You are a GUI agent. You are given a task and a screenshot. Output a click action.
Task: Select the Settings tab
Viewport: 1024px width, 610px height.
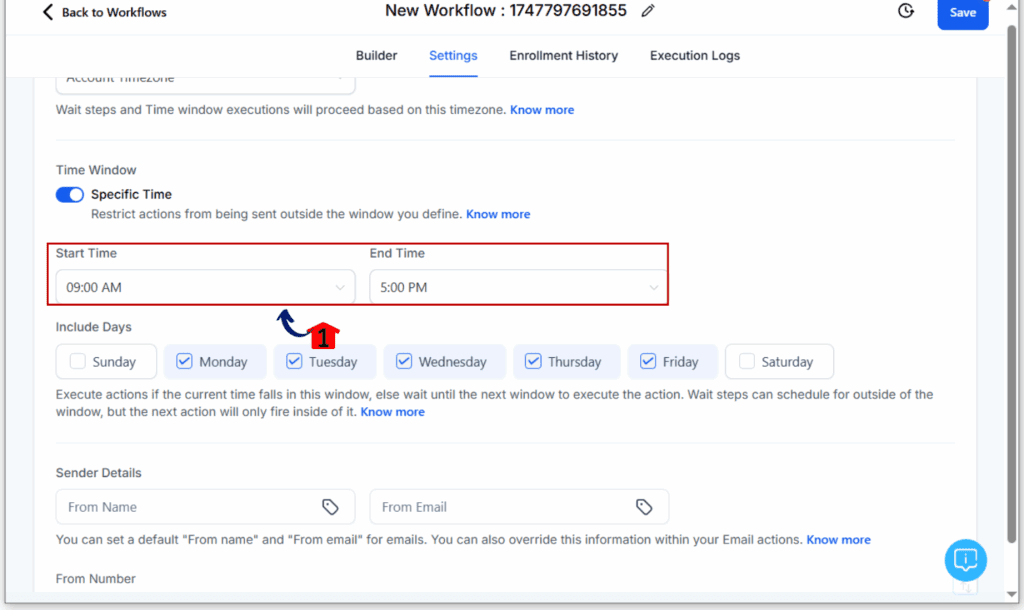(453, 56)
